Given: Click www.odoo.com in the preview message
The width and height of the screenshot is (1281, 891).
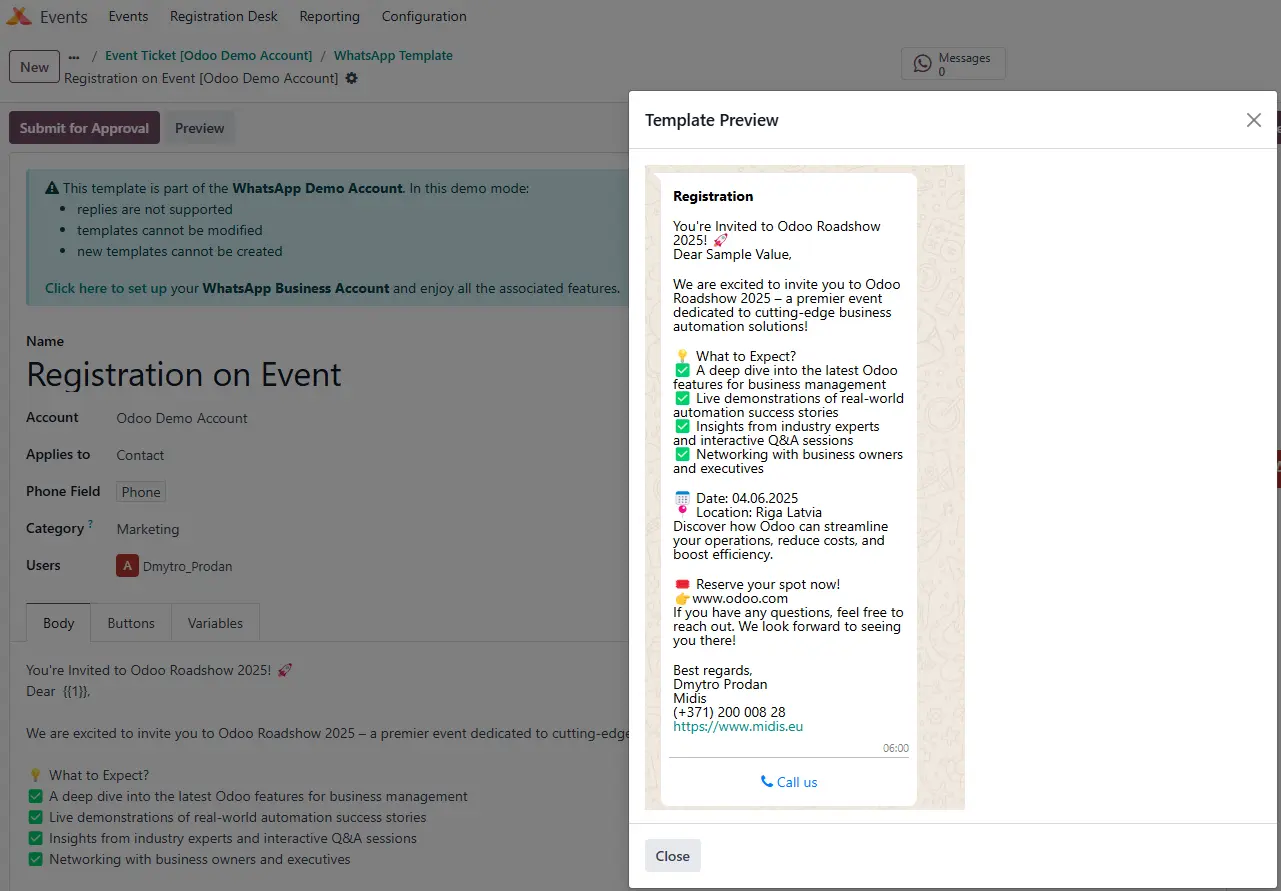Looking at the screenshot, I should [x=740, y=599].
